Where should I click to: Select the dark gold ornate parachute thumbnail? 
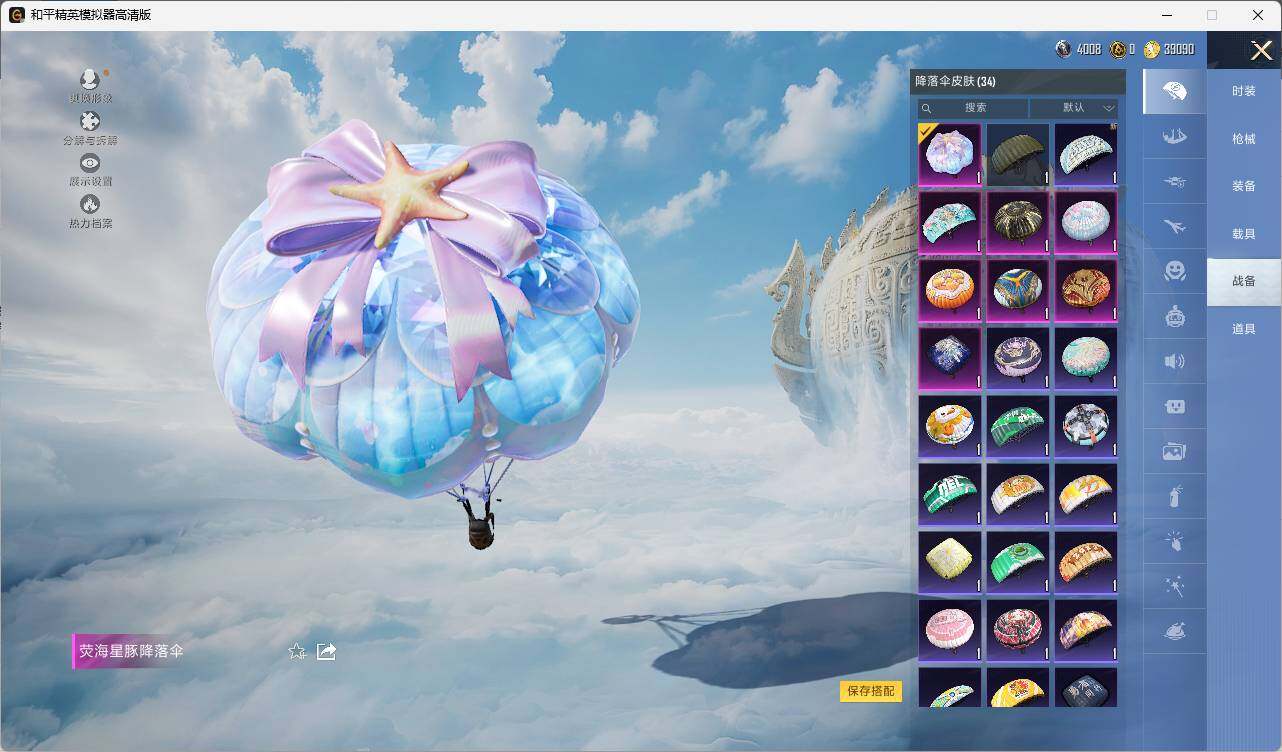point(1018,223)
